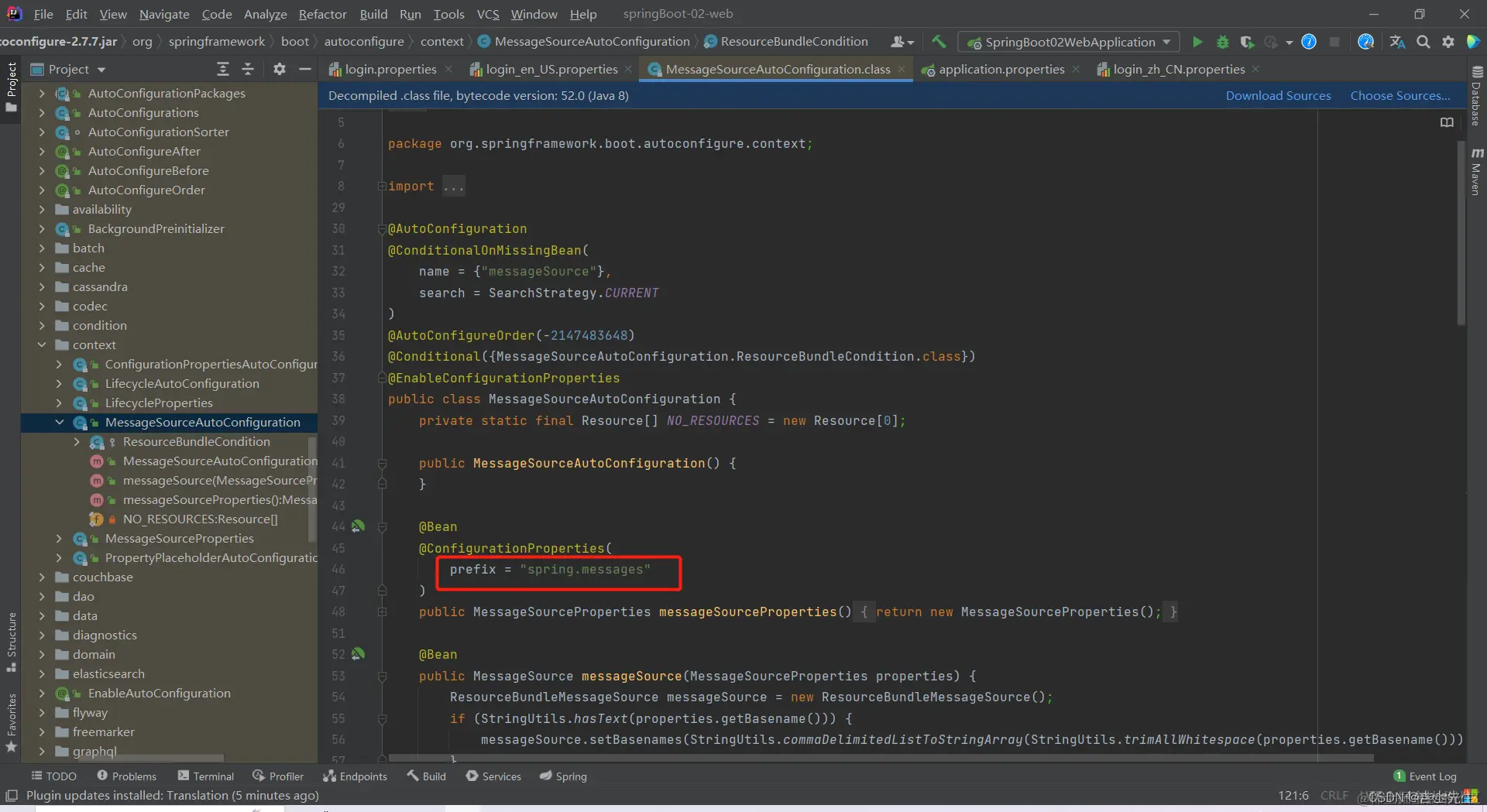Image resolution: width=1487 pixels, height=812 pixels.
Task: Expand all nodes in the Project panel
Action: pyautogui.click(x=223, y=70)
